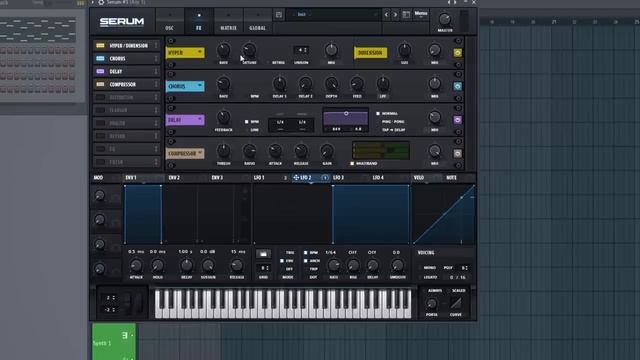Toggle the Chorus effect power button

(x=458, y=86)
